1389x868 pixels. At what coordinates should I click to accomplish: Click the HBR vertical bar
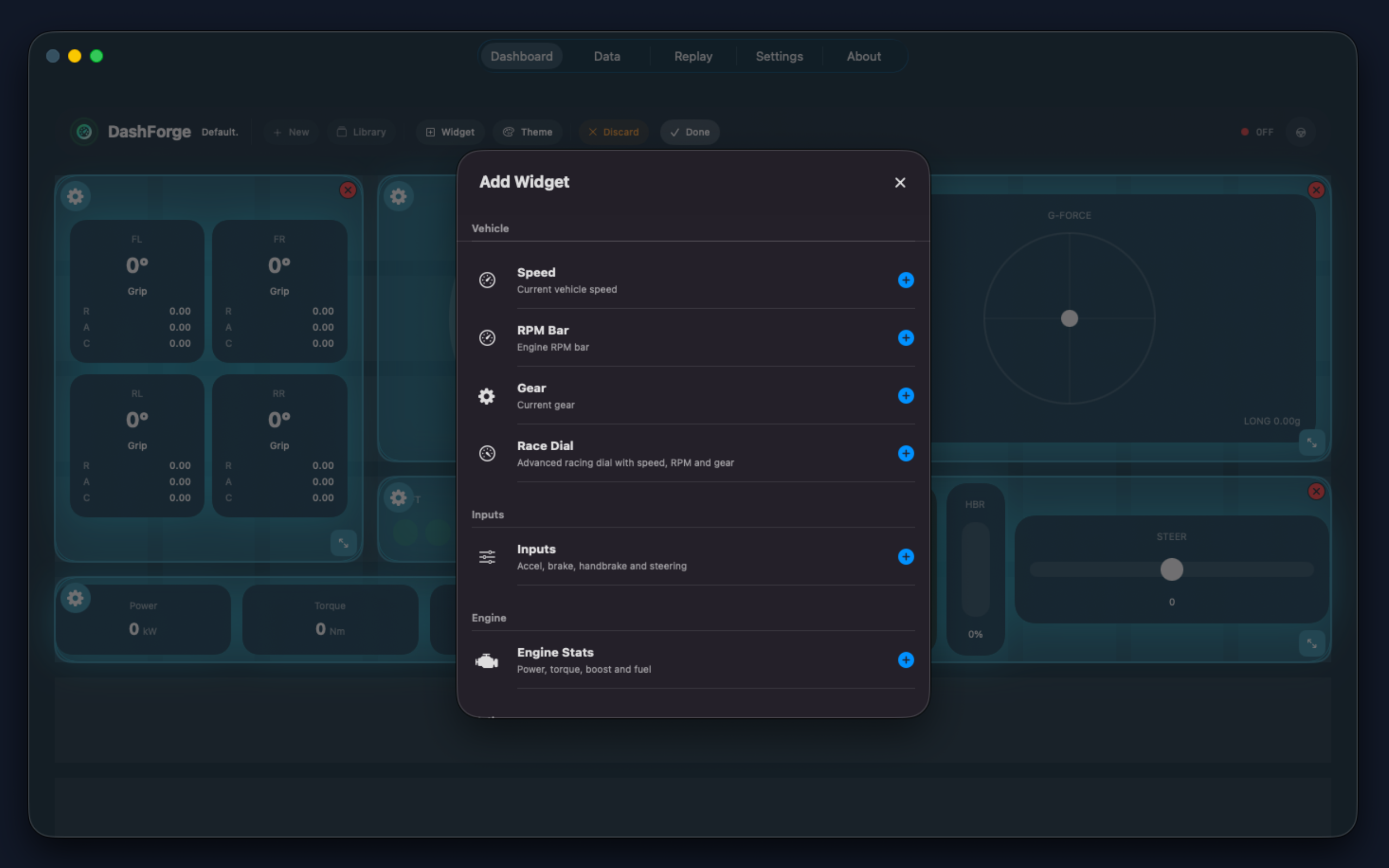[x=975, y=569]
